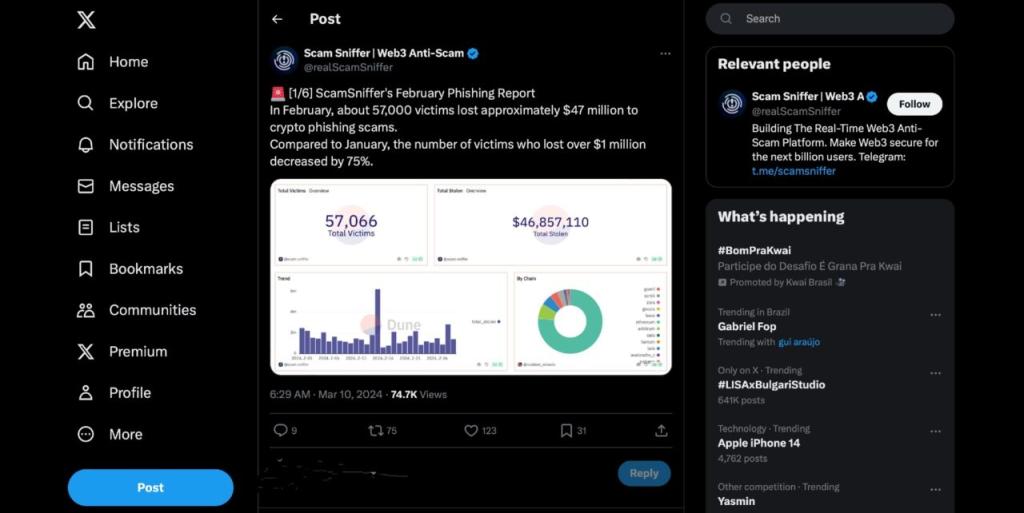Click the Search input field
This screenshot has height=513, width=1024.
tap(840, 19)
